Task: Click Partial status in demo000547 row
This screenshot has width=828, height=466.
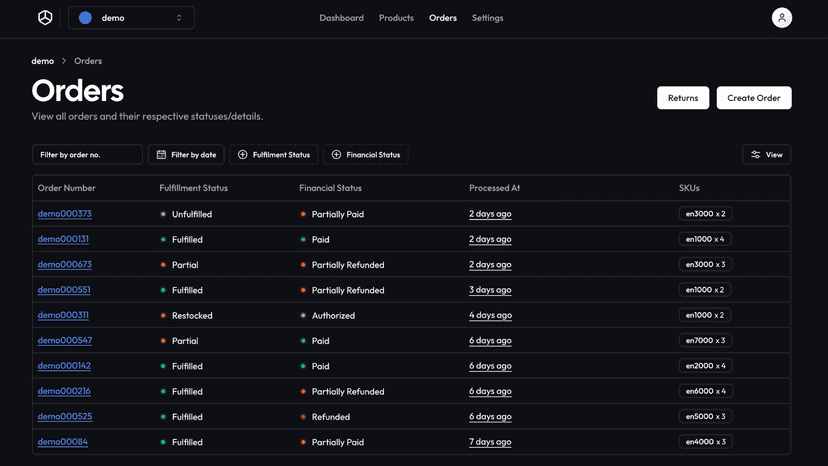Action: tap(185, 341)
